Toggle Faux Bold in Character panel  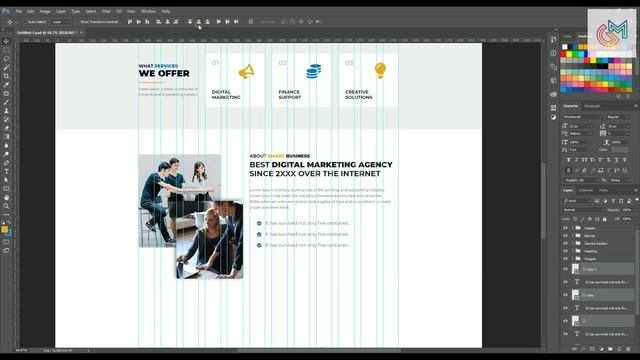pyautogui.click(x=568, y=160)
